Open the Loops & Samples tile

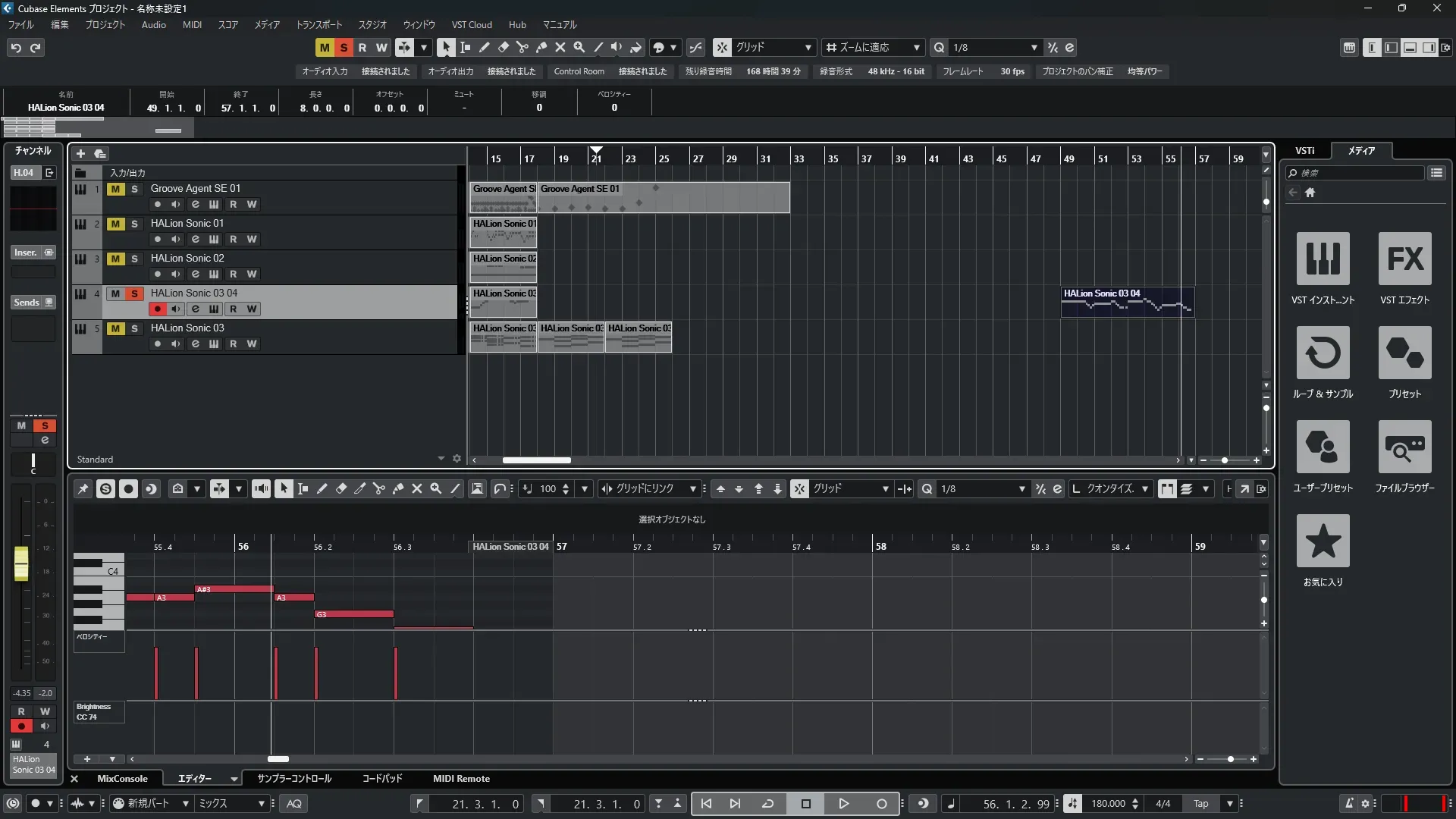(1323, 353)
